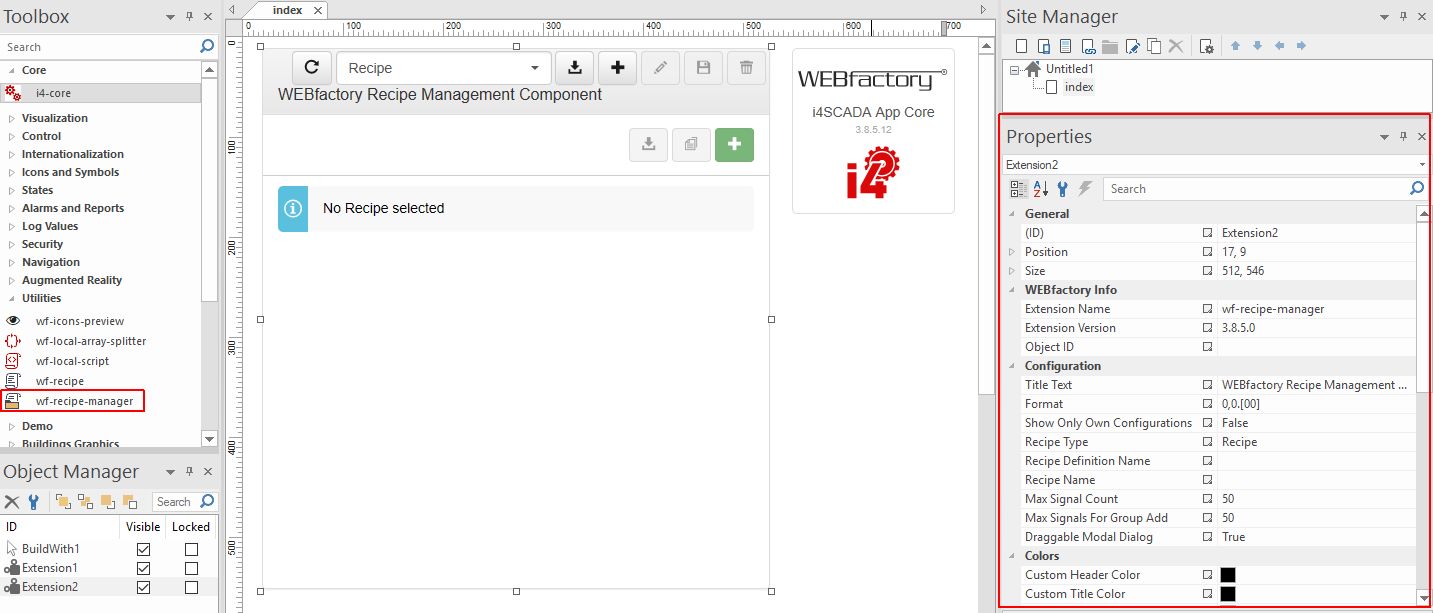This screenshot has height=613, width=1433.
Task: Click the trash delete recipe icon
Action: [x=746, y=67]
